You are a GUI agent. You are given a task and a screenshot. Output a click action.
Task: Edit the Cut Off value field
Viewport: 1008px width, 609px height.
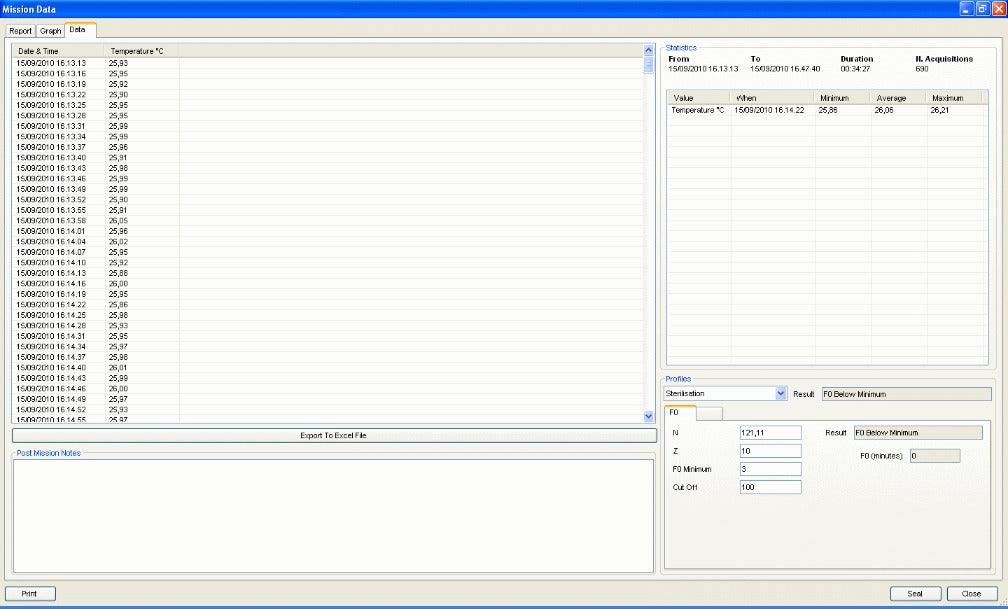click(770, 486)
